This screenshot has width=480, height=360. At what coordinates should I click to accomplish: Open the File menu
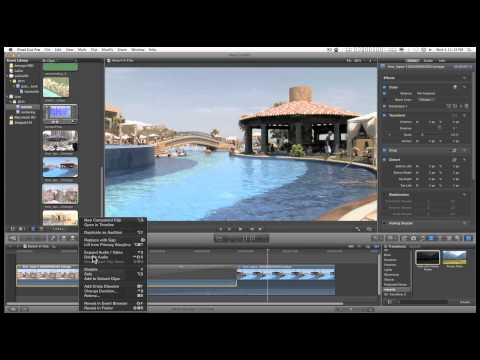(47, 50)
